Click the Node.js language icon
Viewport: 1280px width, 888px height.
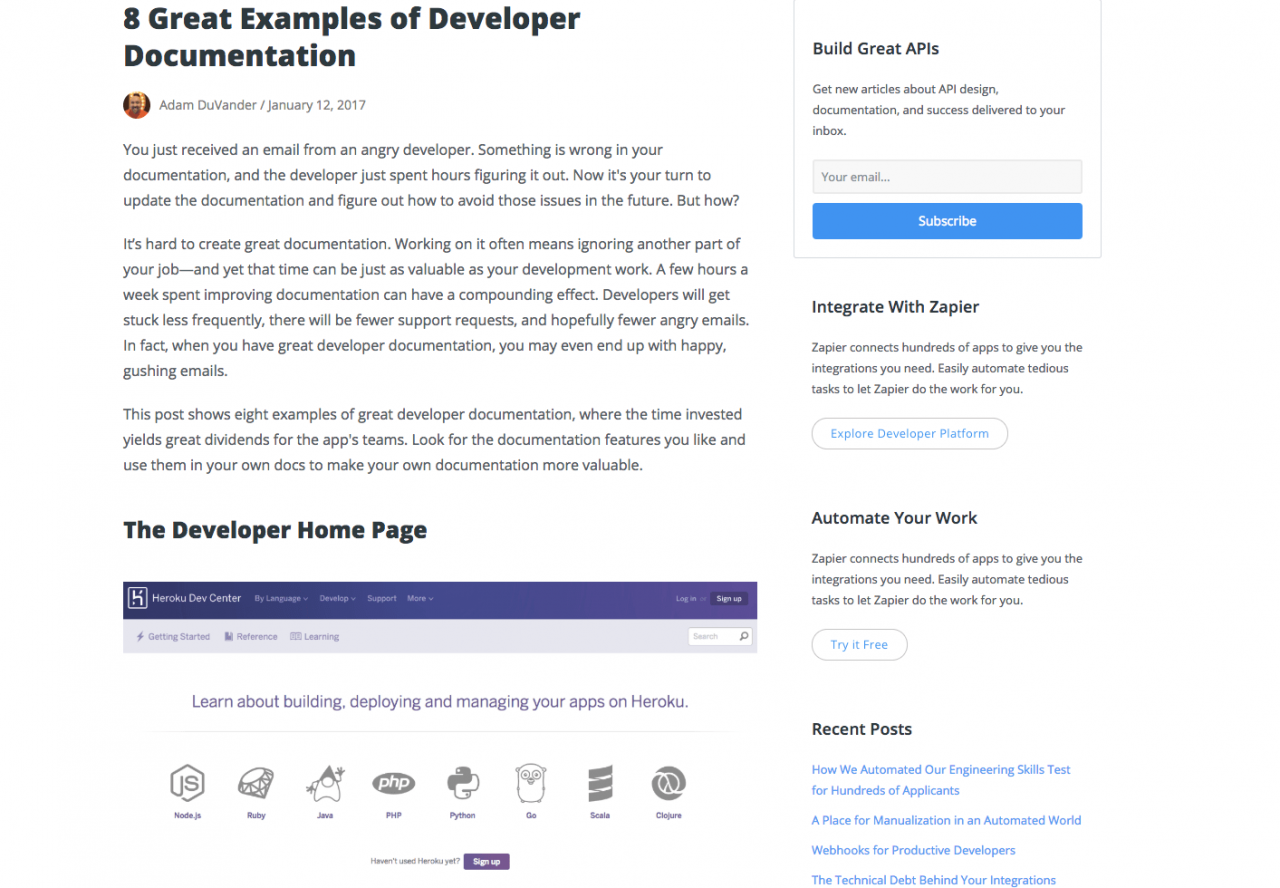(x=187, y=784)
